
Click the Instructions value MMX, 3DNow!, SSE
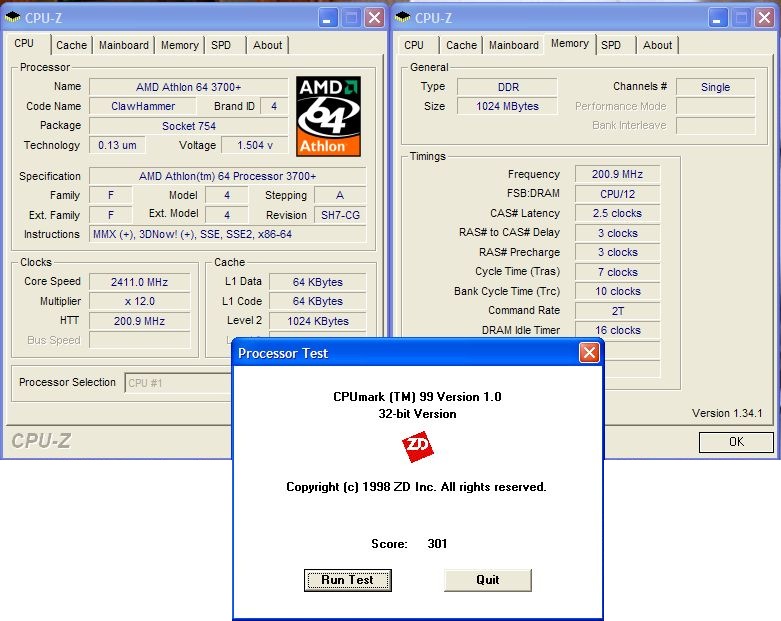coord(228,234)
